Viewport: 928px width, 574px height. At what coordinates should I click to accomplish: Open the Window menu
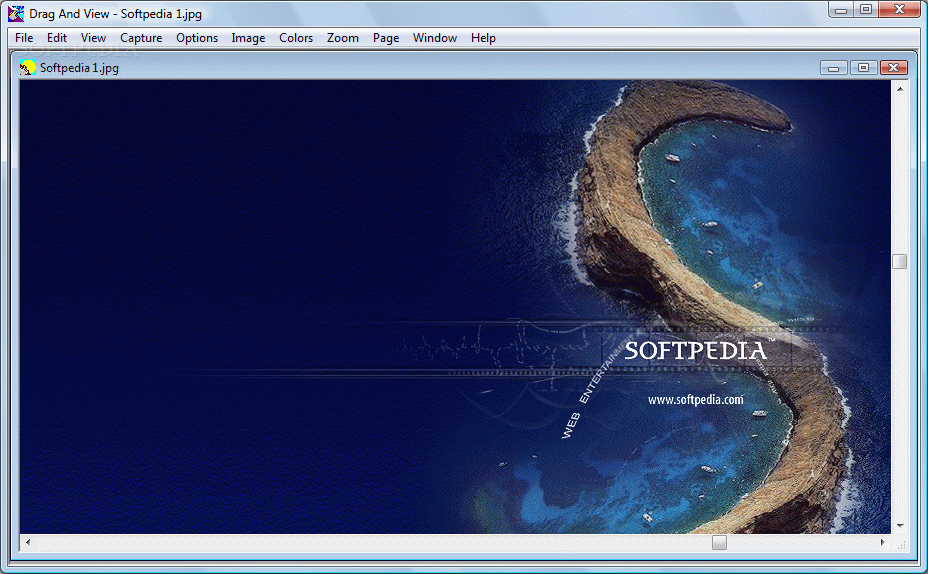pyautogui.click(x=435, y=38)
